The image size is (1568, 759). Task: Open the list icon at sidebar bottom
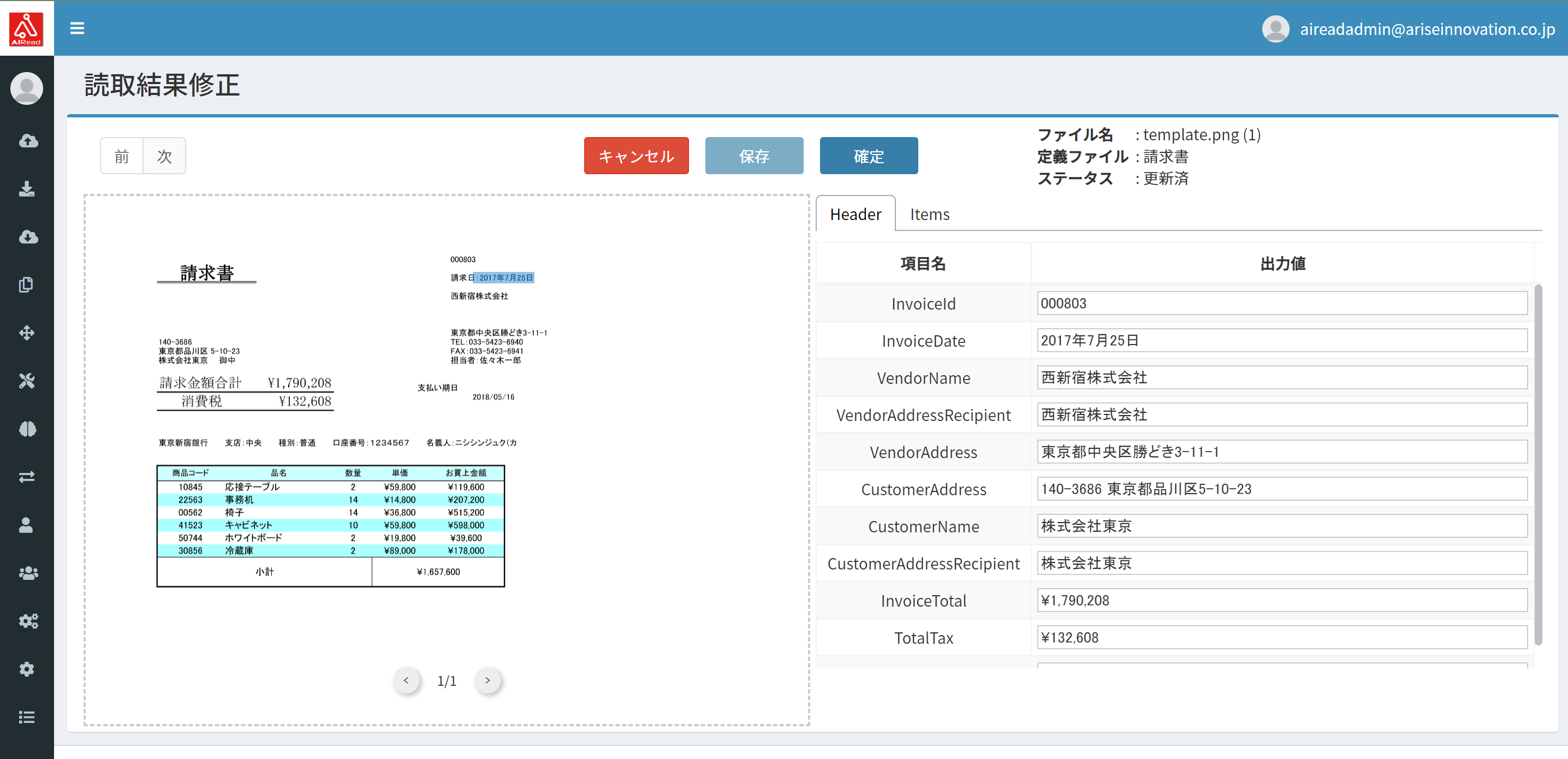tap(27, 717)
